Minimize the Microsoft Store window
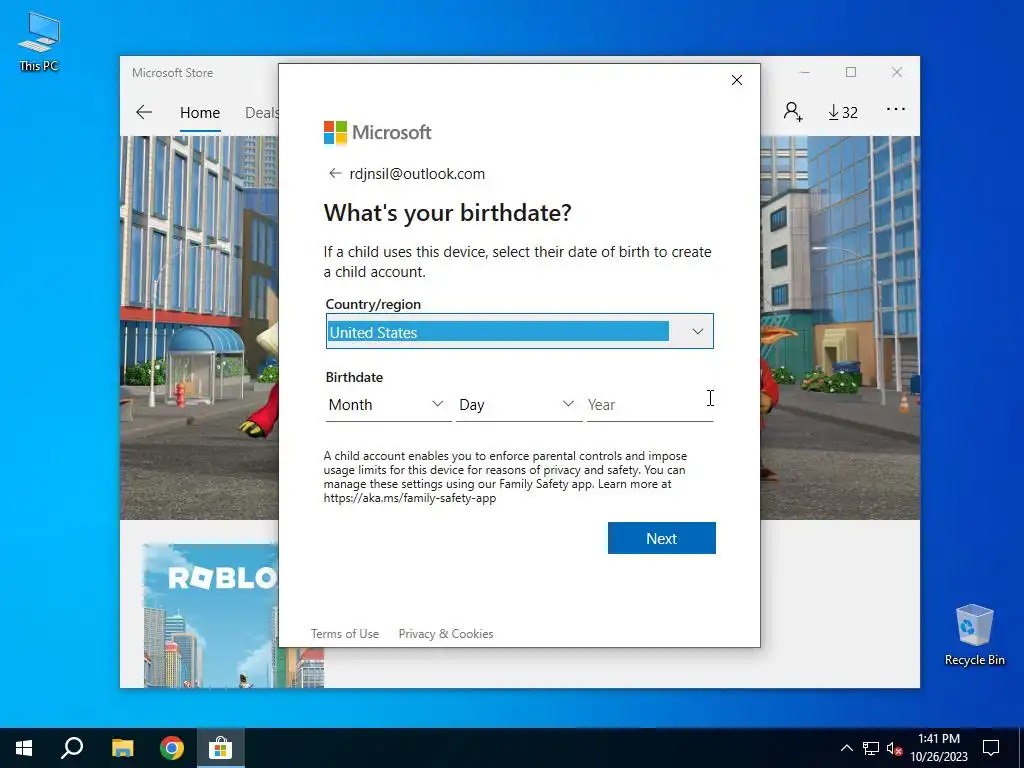Image resolution: width=1024 pixels, height=768 pixels. click(x=805, y=72)
